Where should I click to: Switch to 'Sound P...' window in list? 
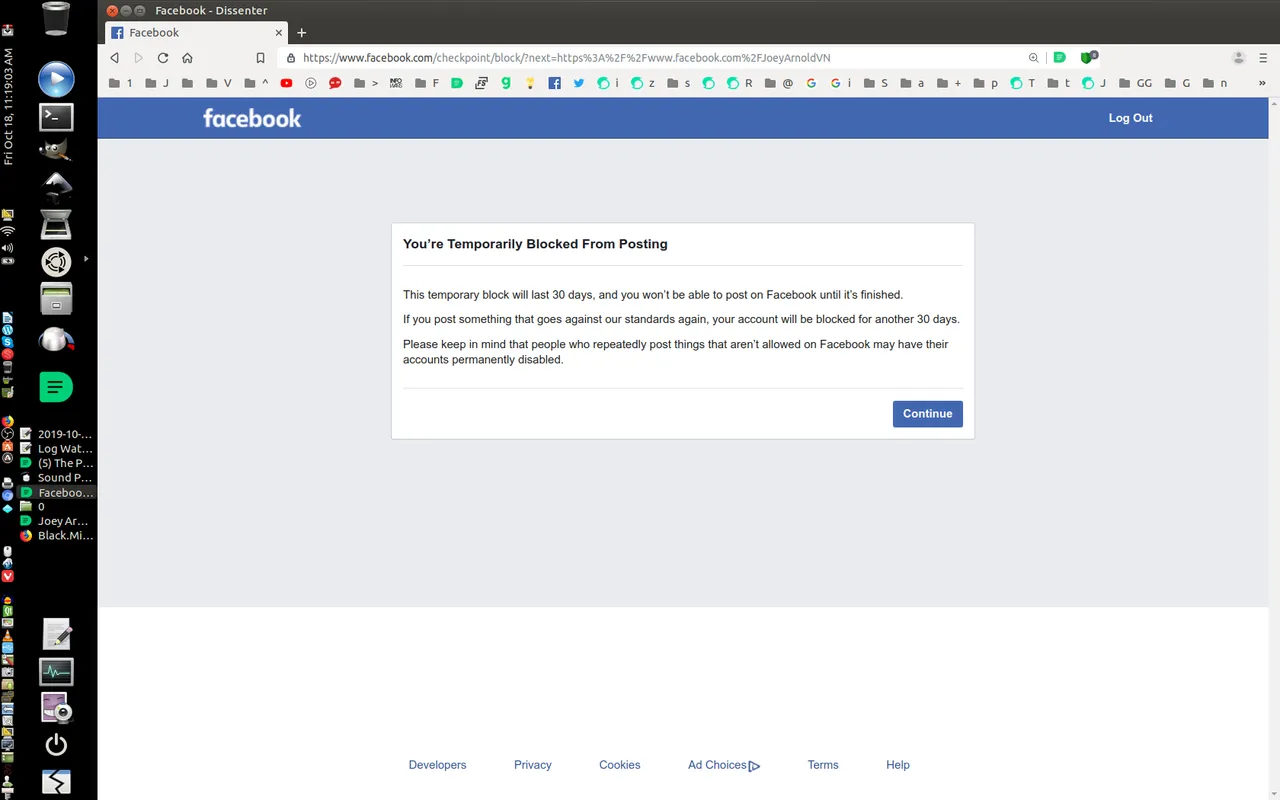(x=58, y=478)
